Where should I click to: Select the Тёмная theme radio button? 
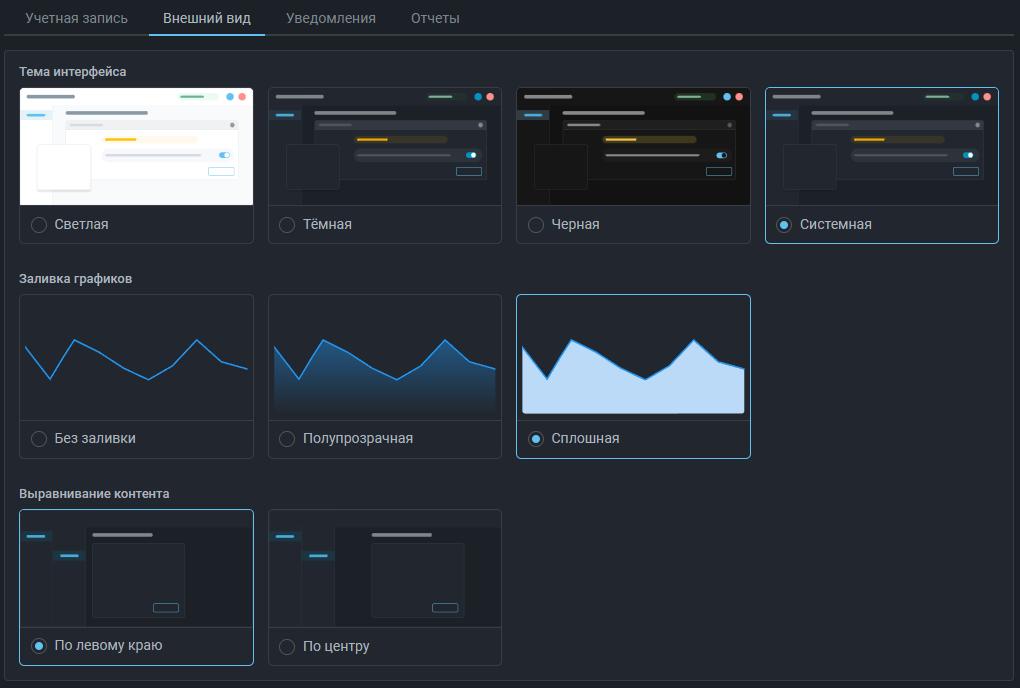click(287, 225)
